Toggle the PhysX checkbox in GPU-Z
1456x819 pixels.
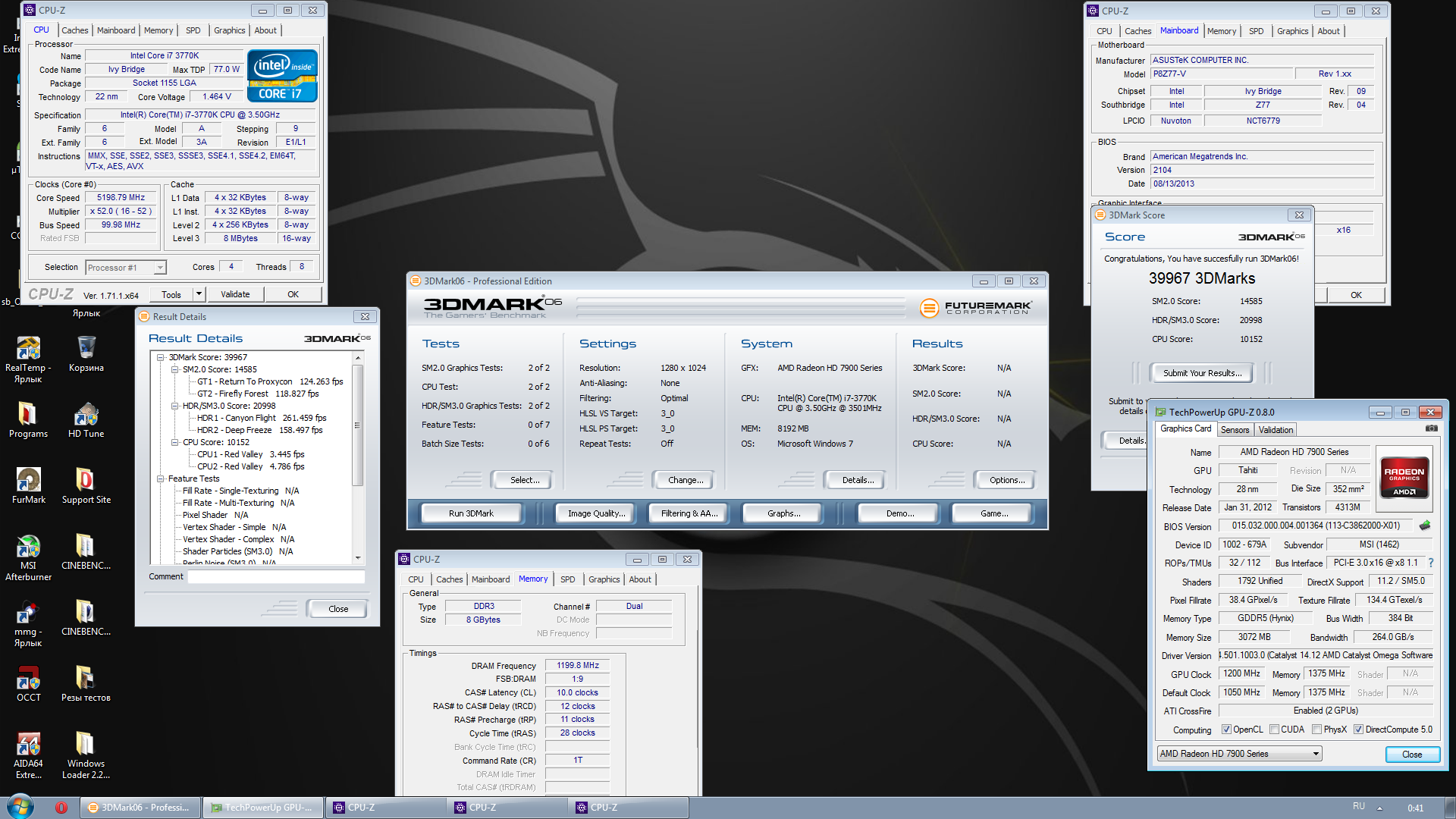pos(1317,730)
